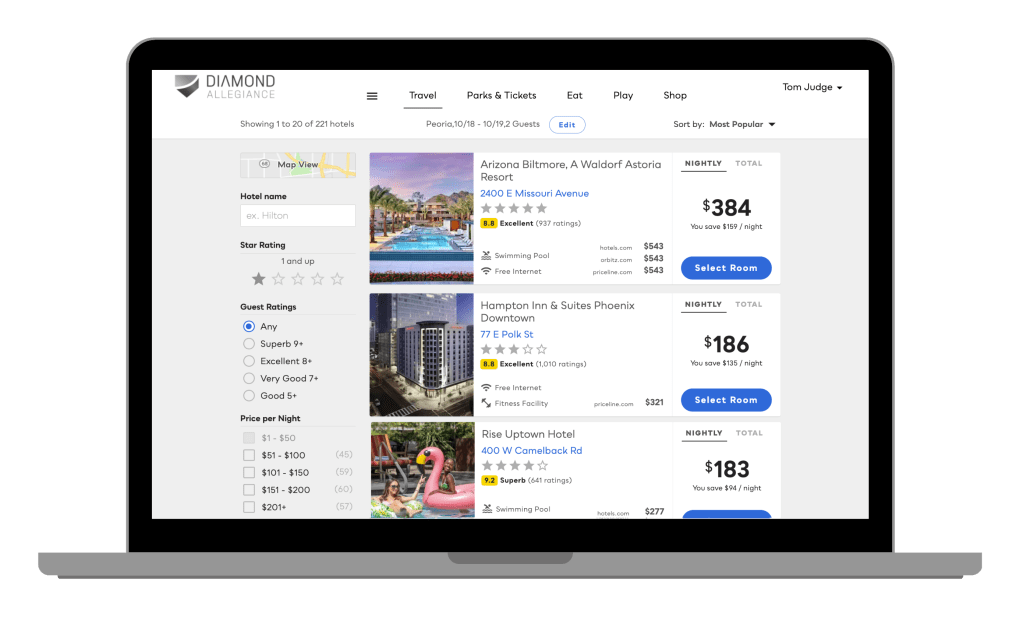This screenshot has height=642, width=1023.
Task: Click the 9.2 rating badge for Rise Uptown
Action: [489, 480]
